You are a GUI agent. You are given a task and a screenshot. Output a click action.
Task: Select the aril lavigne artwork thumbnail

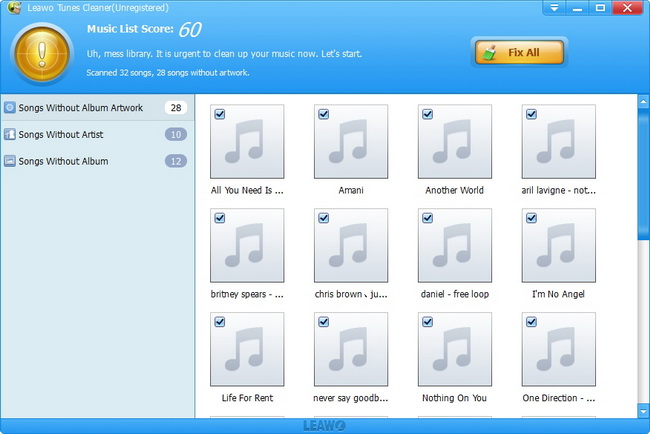click(x=559, y=141)
